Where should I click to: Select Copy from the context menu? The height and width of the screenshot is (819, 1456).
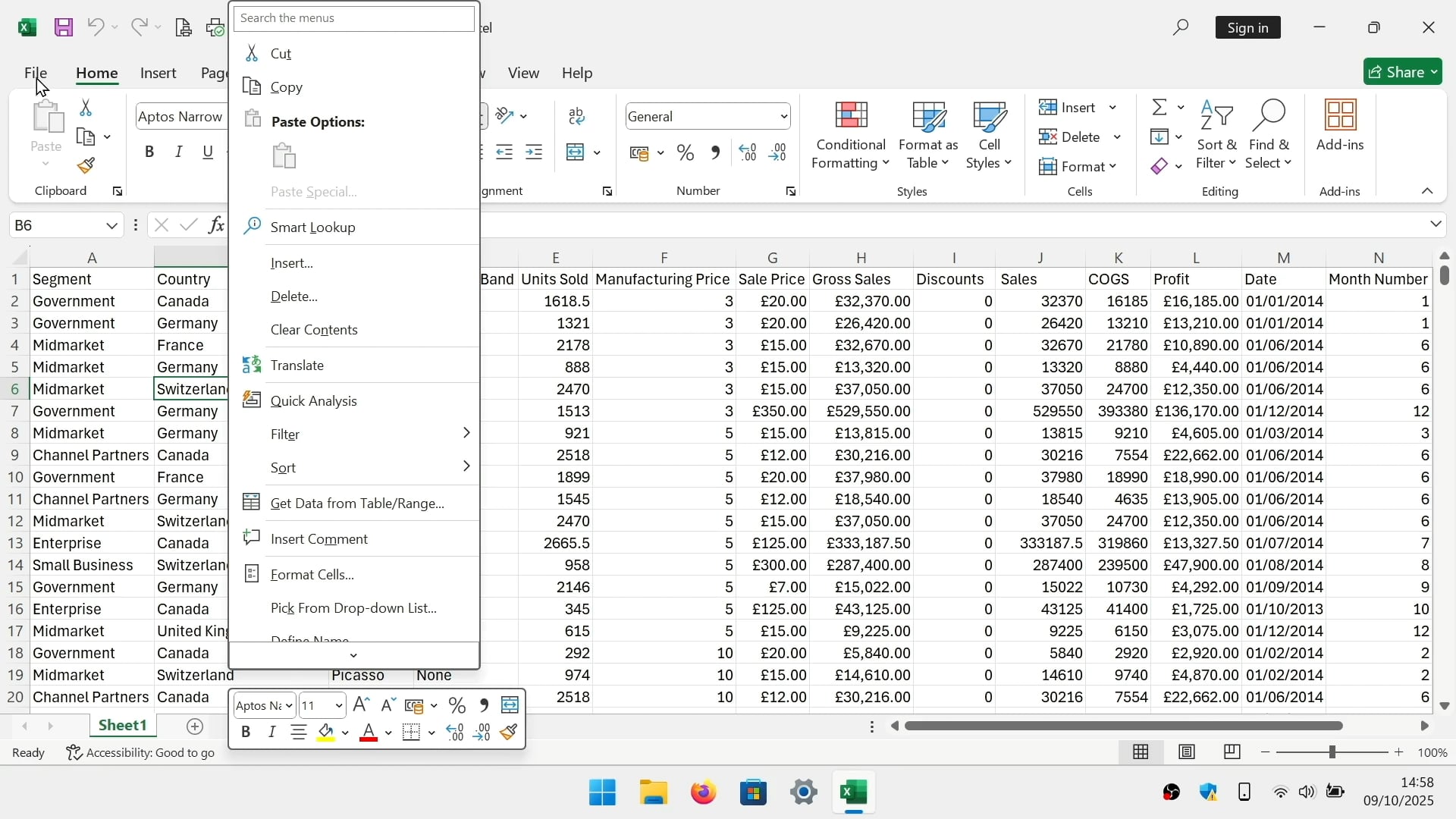pyautogui.click(x=284, y=86)
